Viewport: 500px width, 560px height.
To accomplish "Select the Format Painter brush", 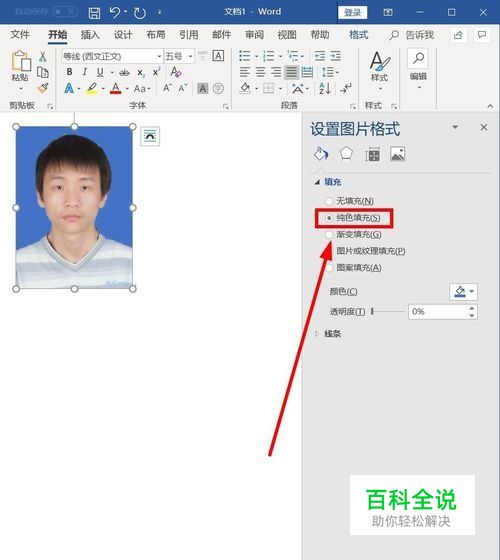I will (43, 88).
